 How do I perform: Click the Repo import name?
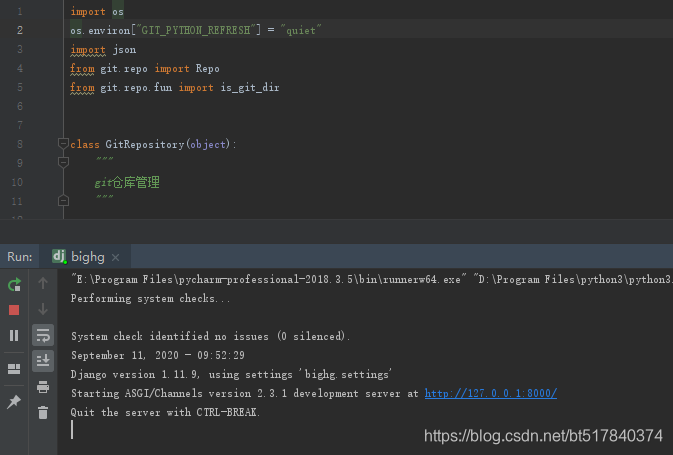coord(207,69)
